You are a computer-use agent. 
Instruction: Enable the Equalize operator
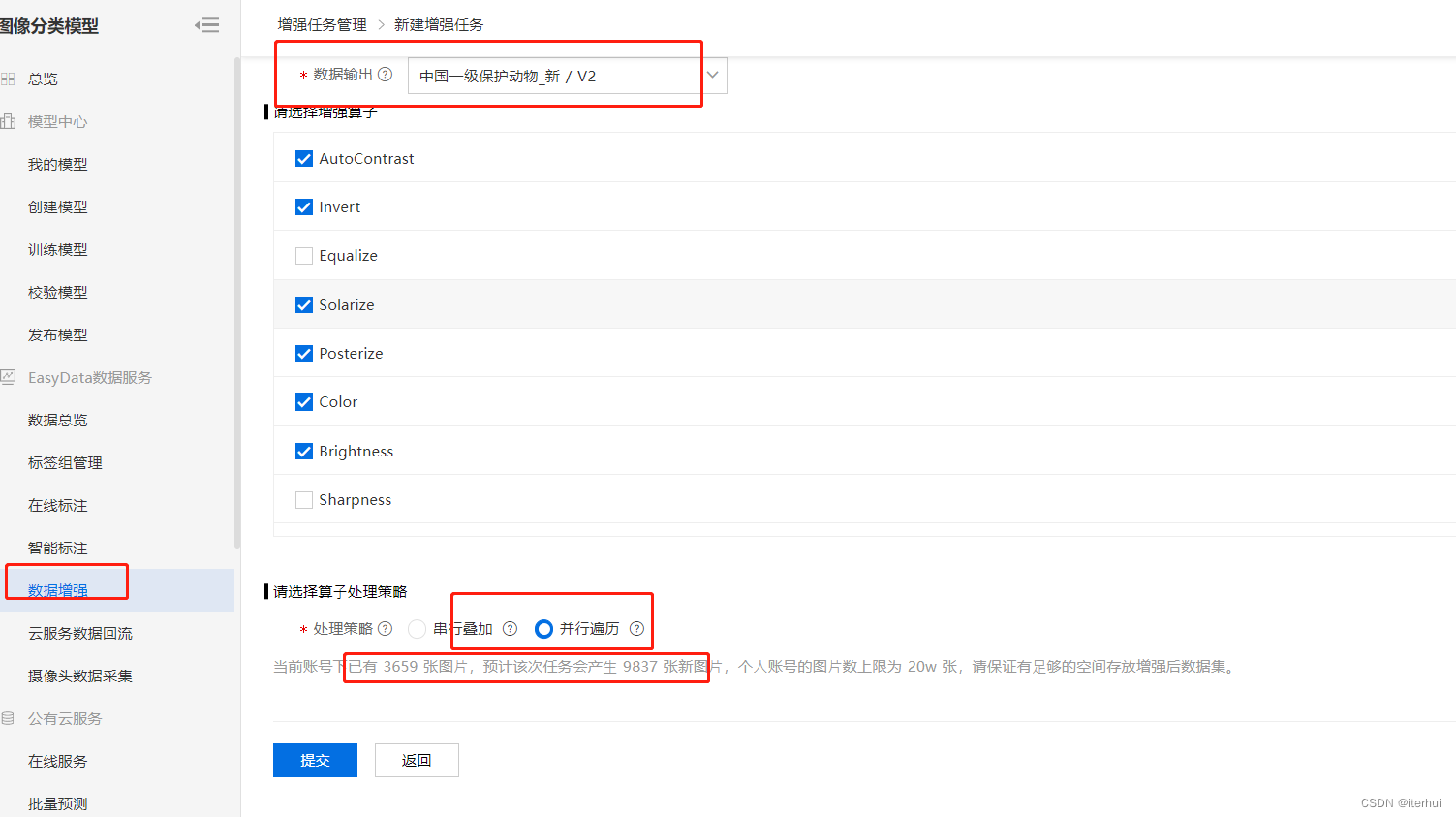coord(304,256)
